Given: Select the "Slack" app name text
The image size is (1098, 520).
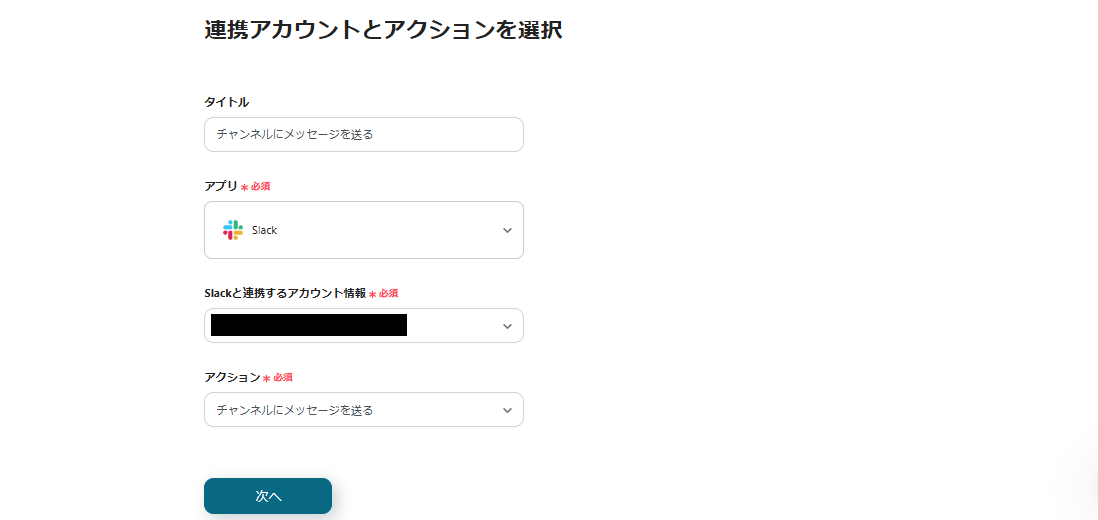Looking at the screenshot, I should 264,230.
